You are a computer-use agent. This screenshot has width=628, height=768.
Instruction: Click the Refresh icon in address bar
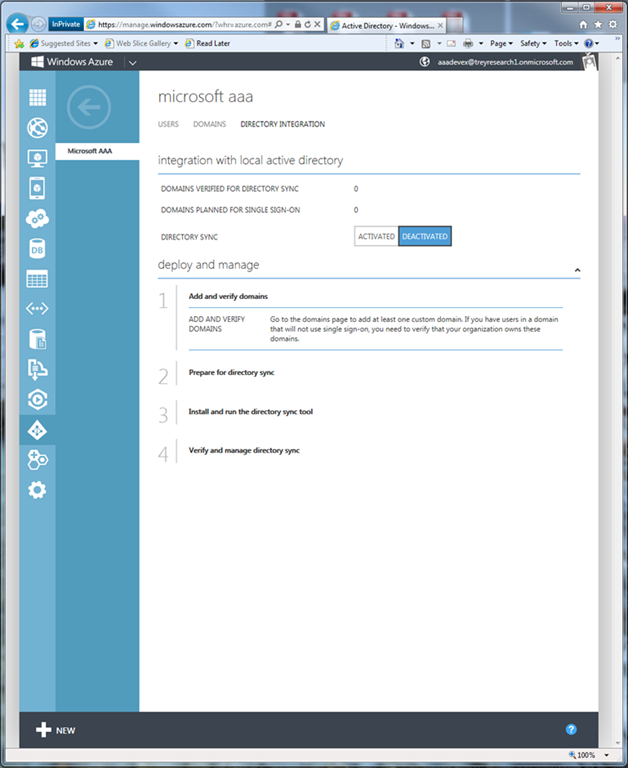pos(308,24)
